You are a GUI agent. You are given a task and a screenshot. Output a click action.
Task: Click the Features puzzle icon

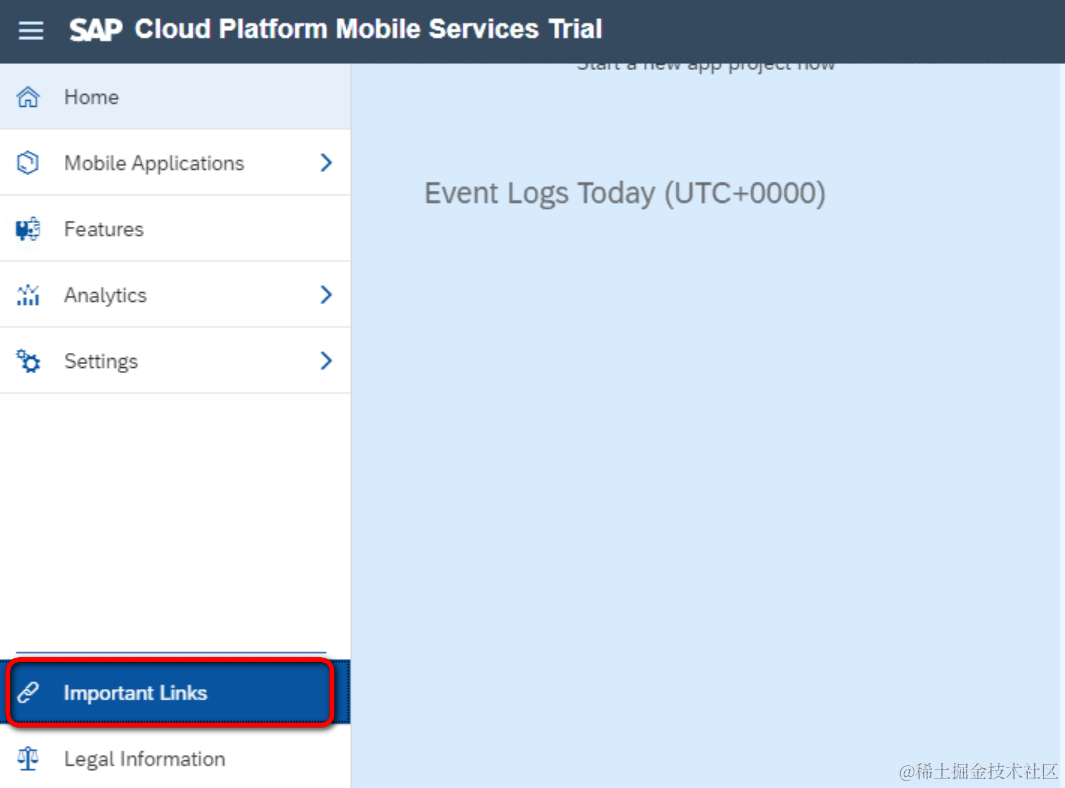pyautogui.click(x=28, y=229)
